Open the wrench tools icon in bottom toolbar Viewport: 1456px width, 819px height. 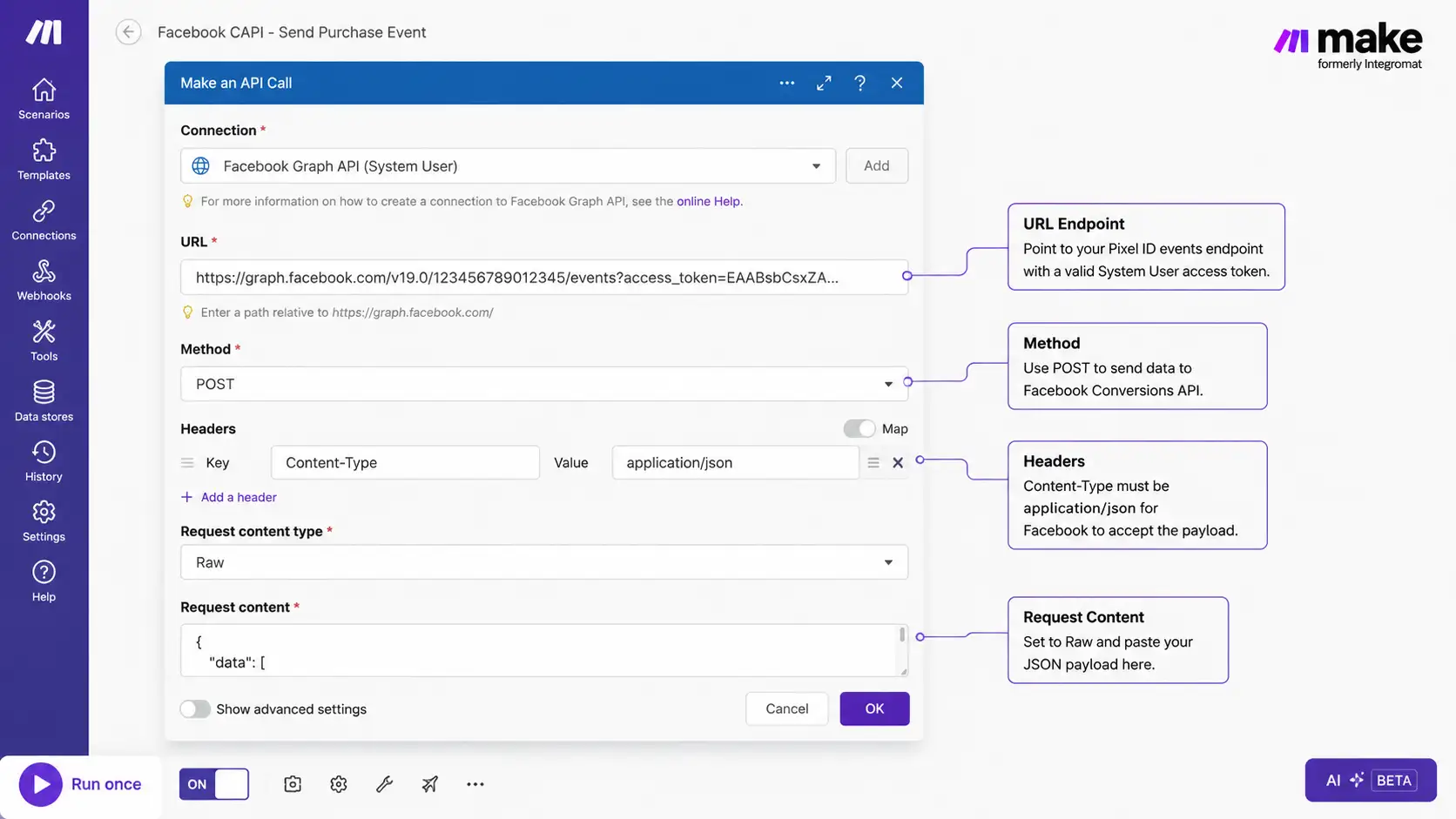[x=384, y=784]
